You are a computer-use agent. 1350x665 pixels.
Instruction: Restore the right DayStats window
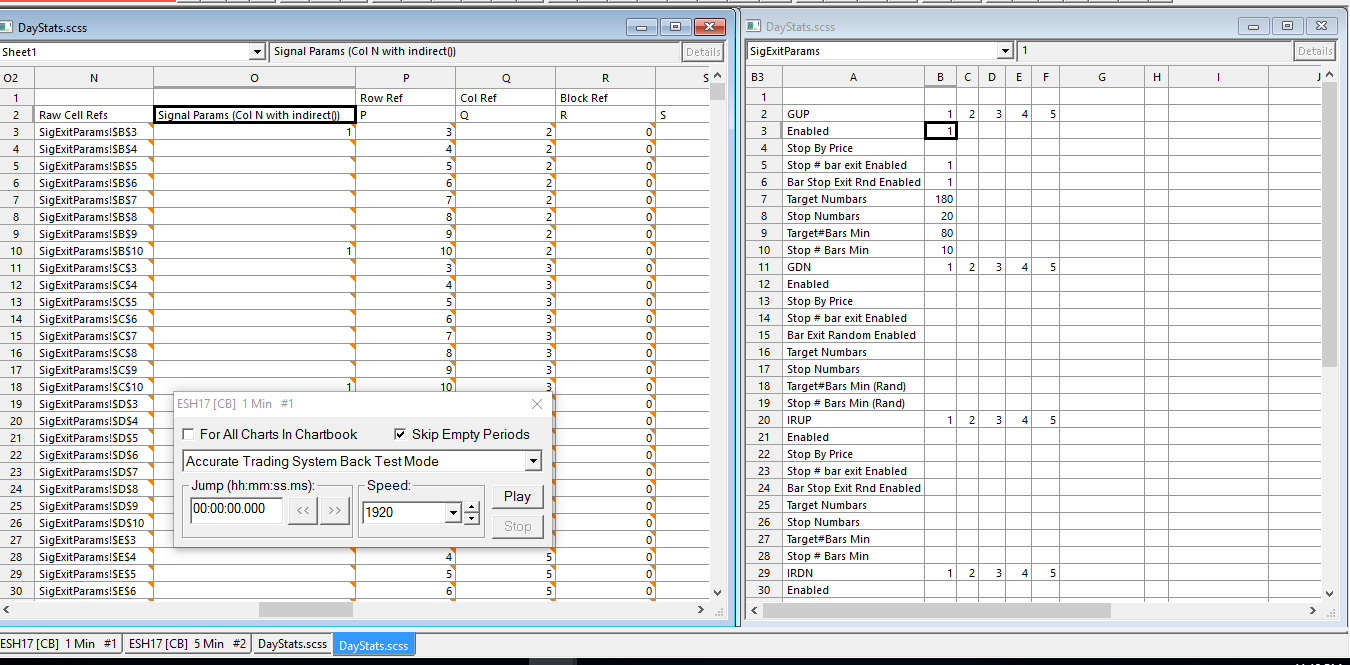pyautogui.click(x=1288, y=27)
